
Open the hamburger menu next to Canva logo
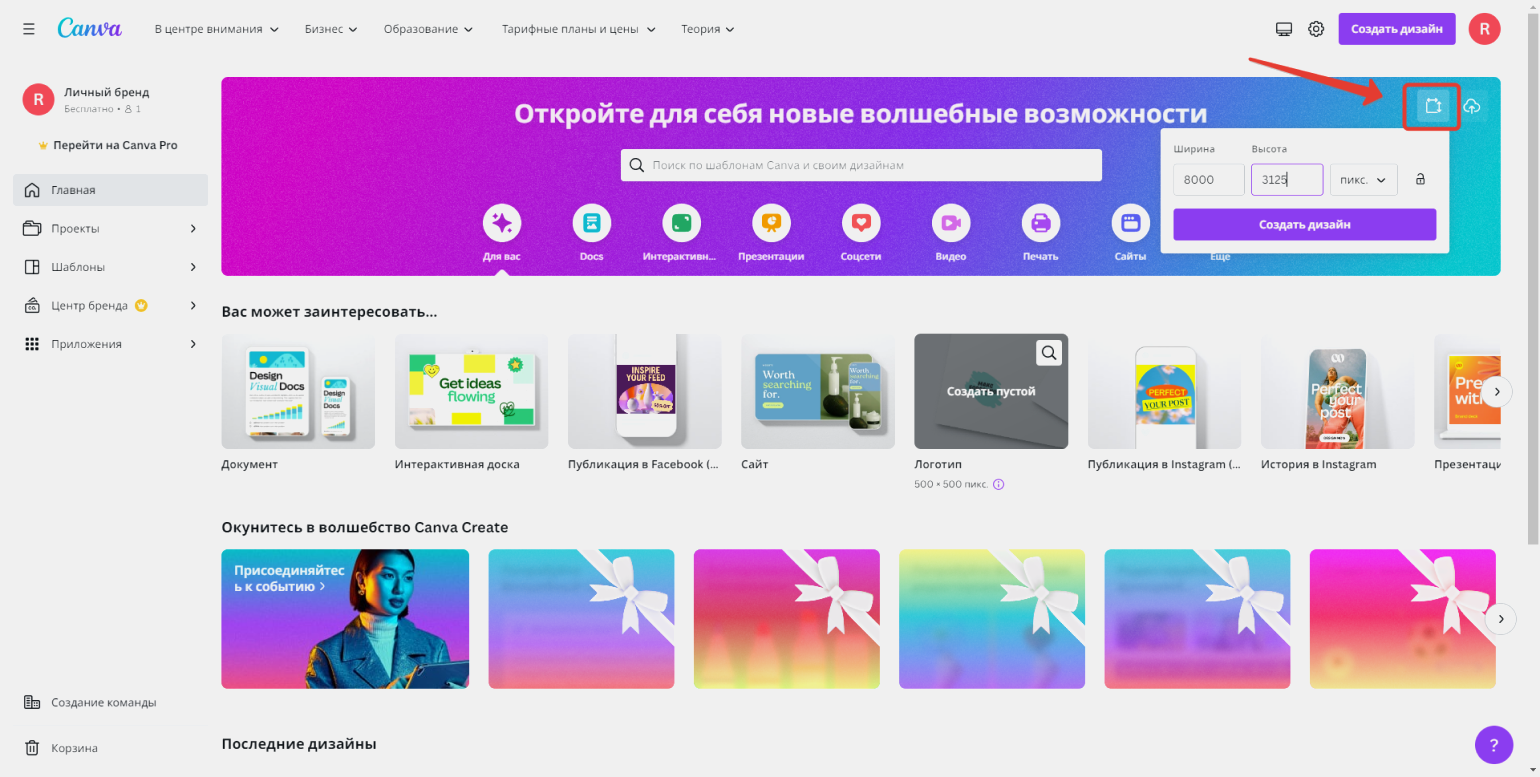coord(29,29)
